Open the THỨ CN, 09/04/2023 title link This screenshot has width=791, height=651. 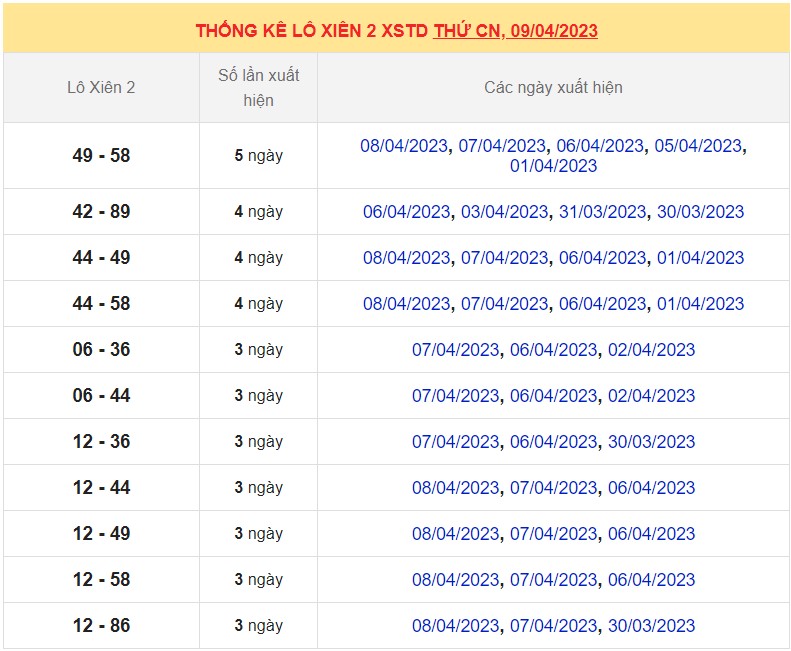515,30
